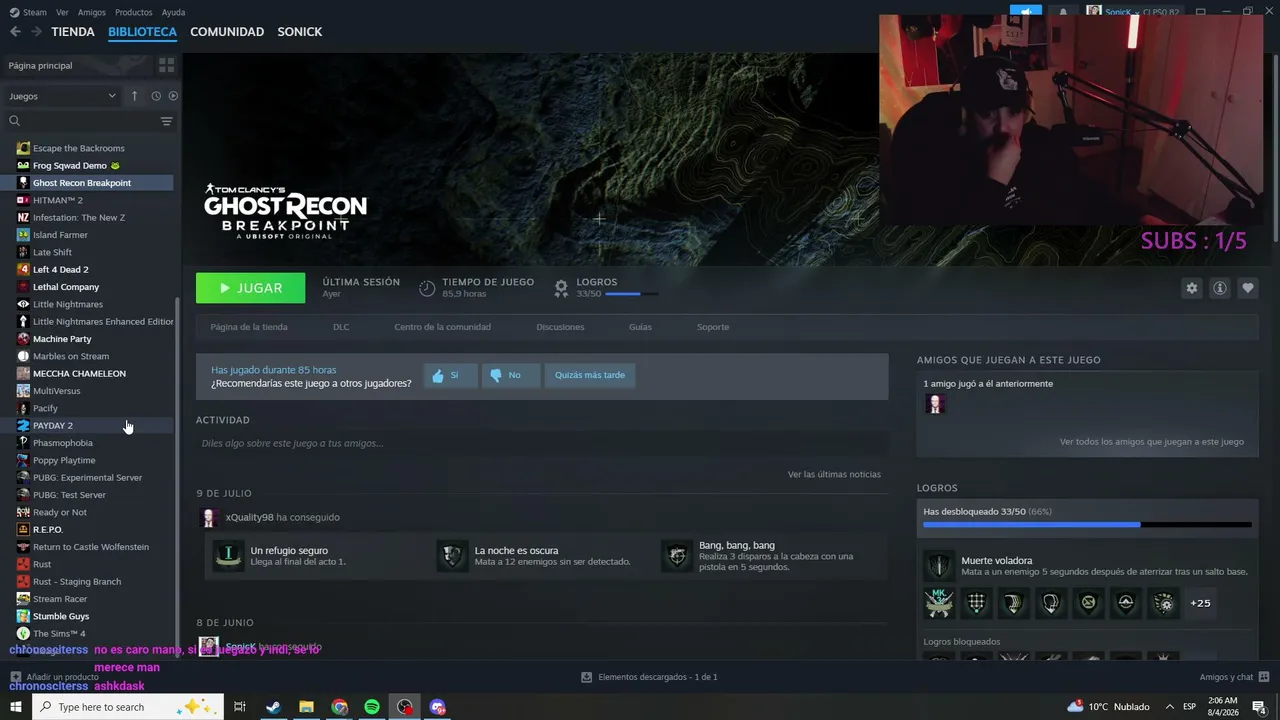This screenshot has width=1280, height=720.
Task: Open friend's avatar in friends panel
Action: click(x=936, y=404)
